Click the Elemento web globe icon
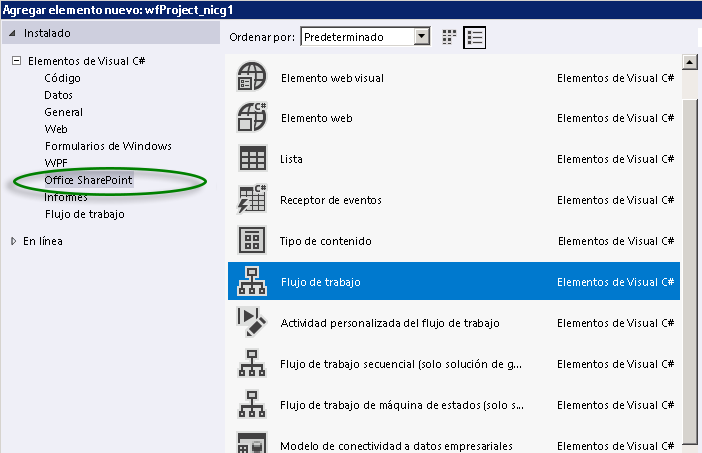 pos(252,117)
